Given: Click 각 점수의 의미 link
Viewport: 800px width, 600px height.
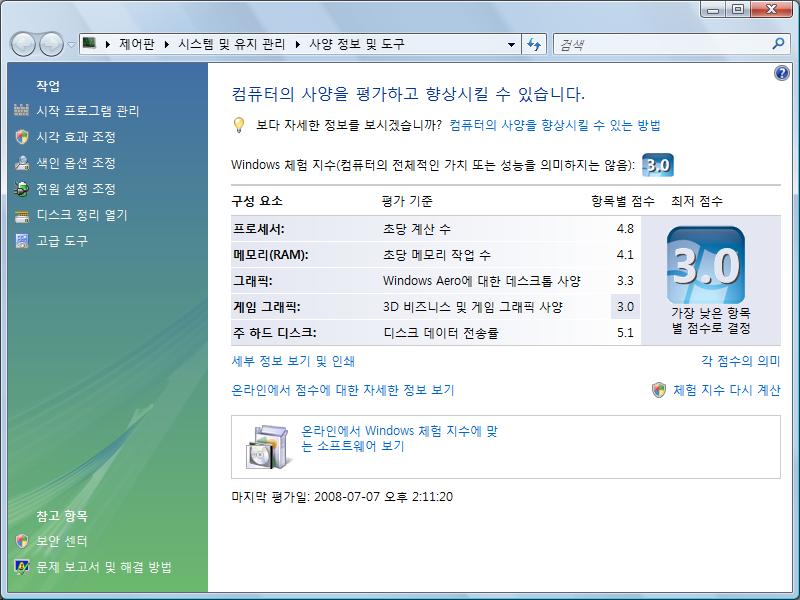Looking at the screenshot, I should [x=741, y=361].
